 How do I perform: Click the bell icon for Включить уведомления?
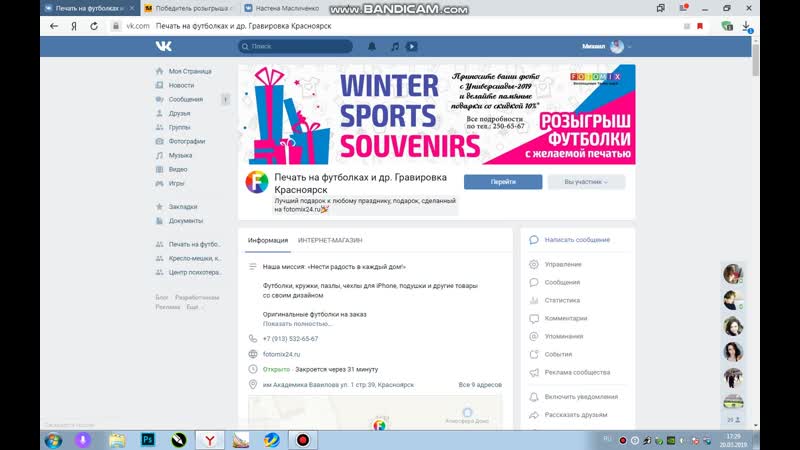534,397
